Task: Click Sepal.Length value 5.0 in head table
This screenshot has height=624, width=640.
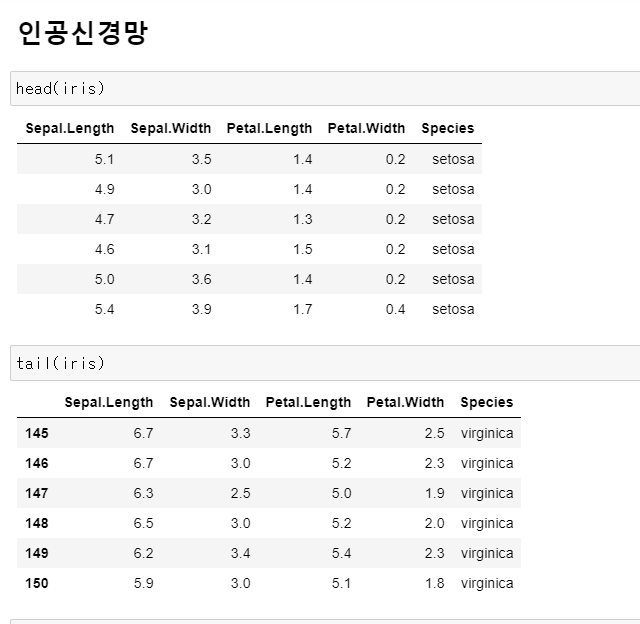Action: click(104, 279)
